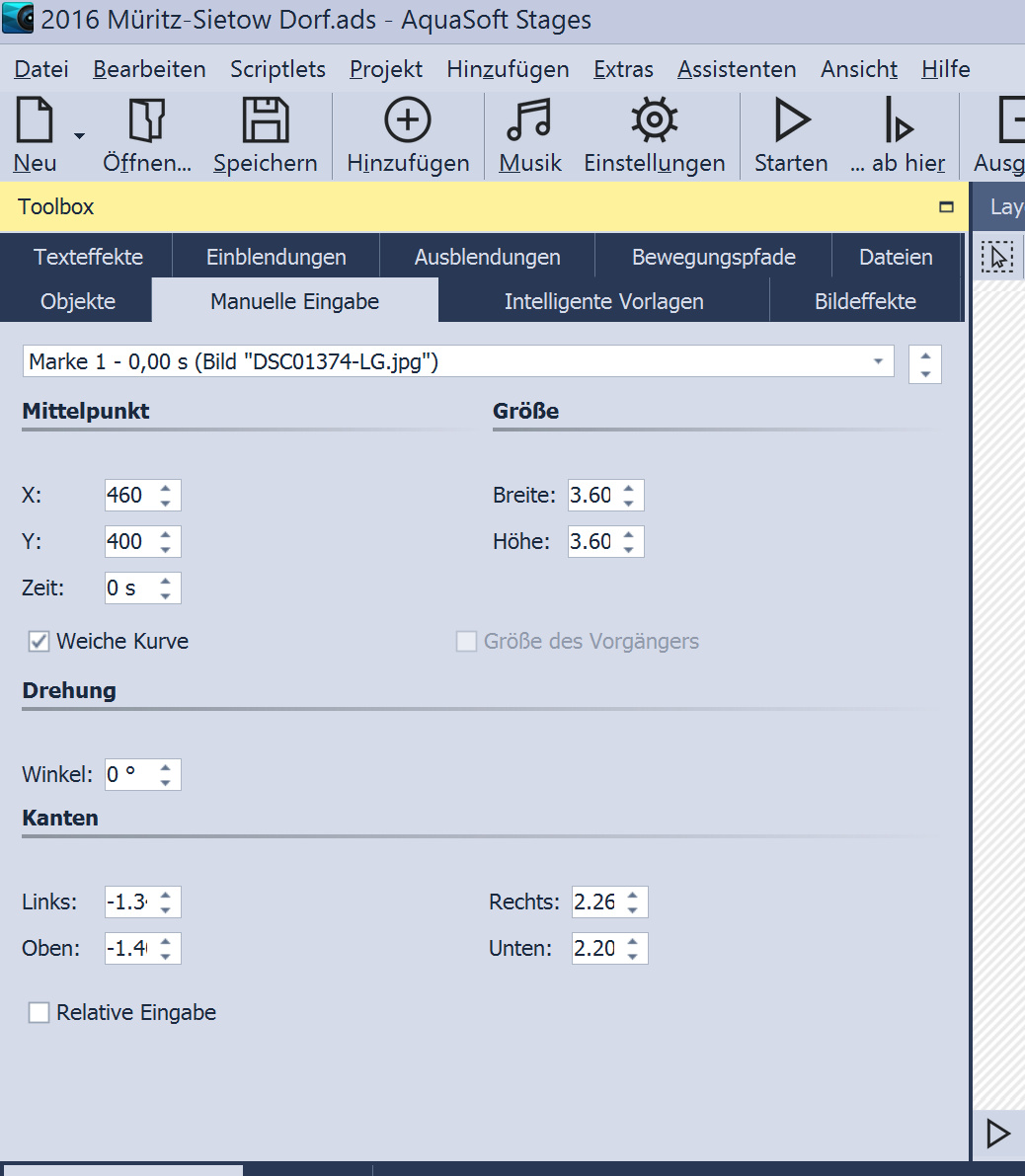The width and height of the screenshot is (1025, 1176).
Task: Open the Scriptlets menu
Action: [x=277, y=69]
